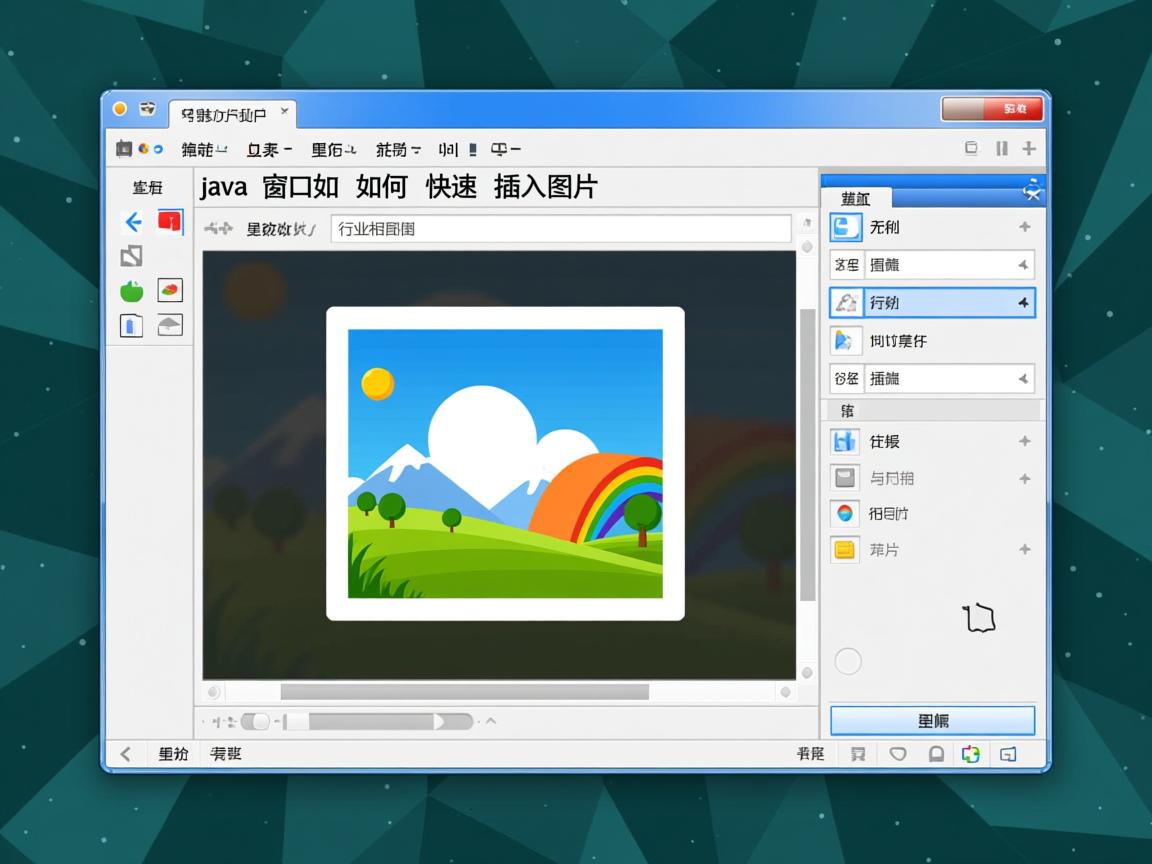Click the round multicolor icon in right panel

tap(845, 514)
